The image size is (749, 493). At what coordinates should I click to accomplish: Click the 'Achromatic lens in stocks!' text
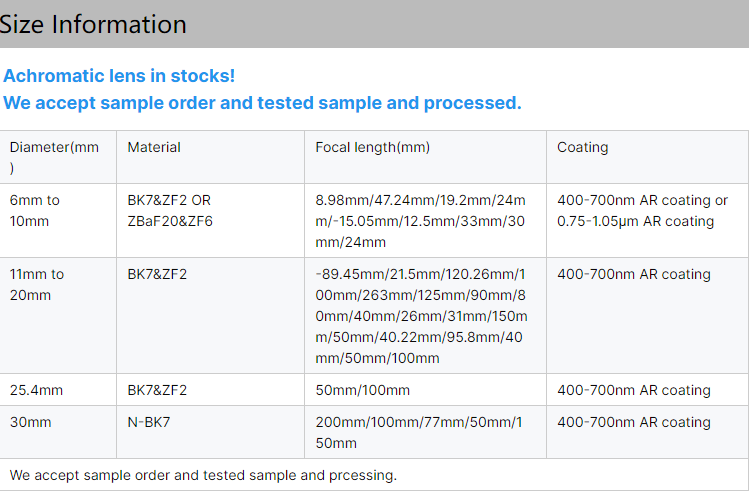119,76
